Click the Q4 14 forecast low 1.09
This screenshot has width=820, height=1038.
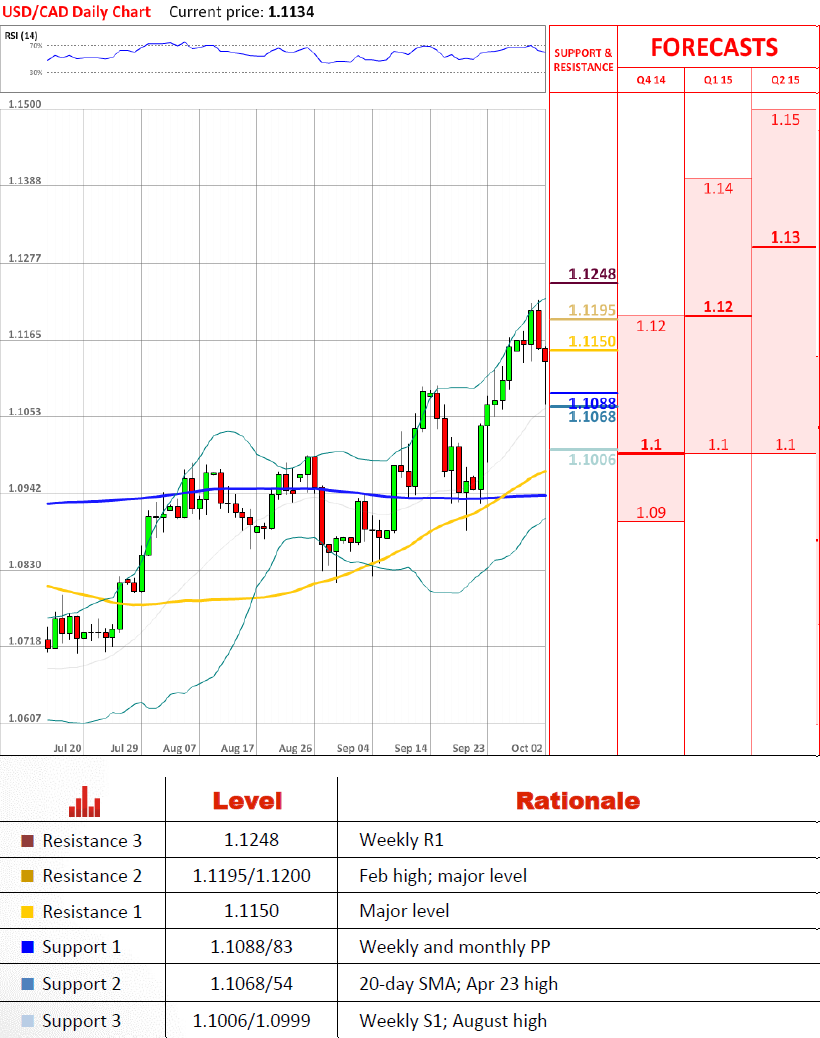[x=651, y=512]
